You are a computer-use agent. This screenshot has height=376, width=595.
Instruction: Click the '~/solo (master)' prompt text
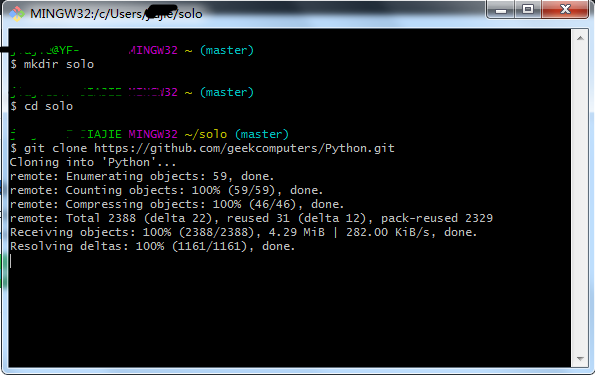click(236, 134)
